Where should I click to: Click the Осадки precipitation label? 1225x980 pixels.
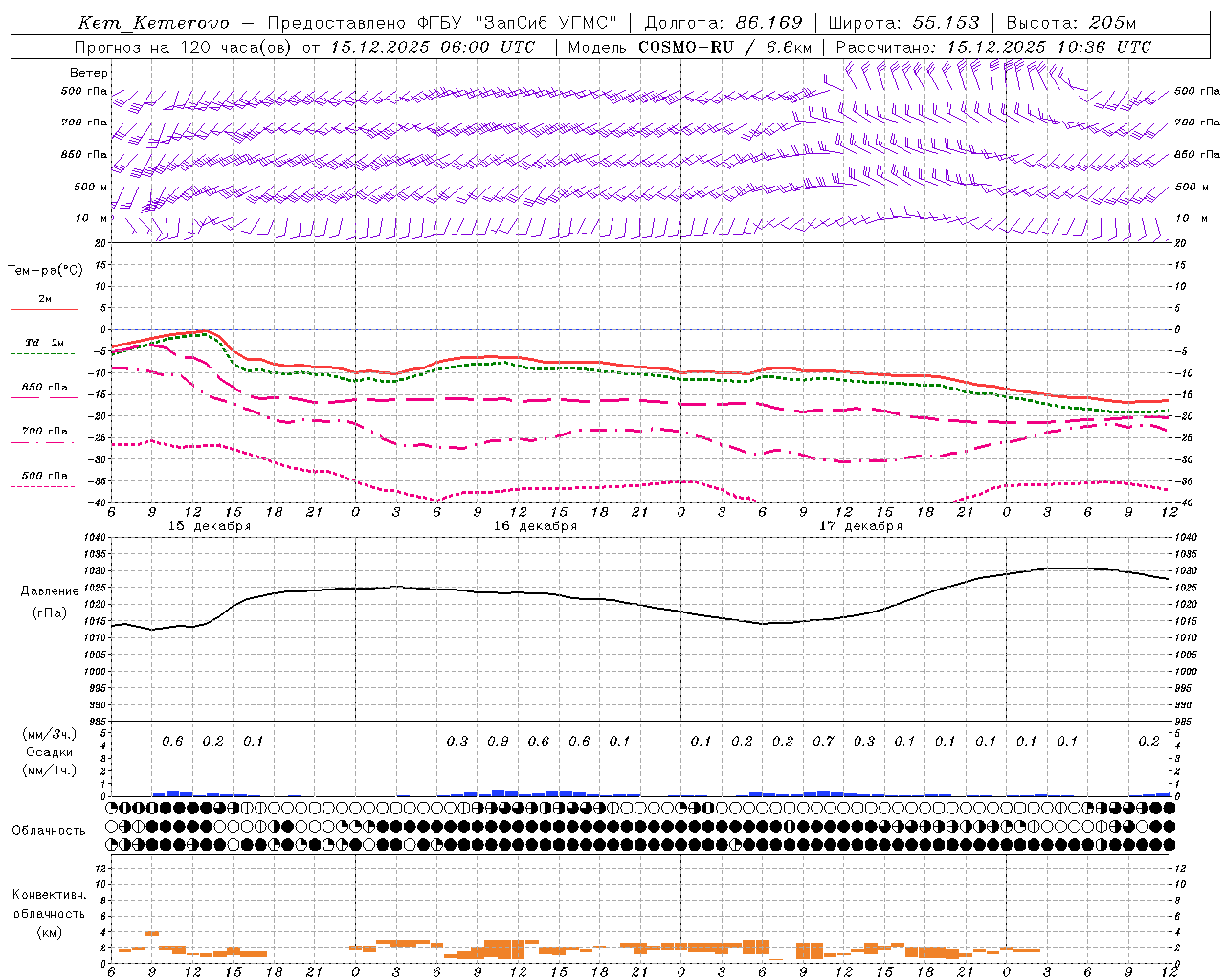49,752
